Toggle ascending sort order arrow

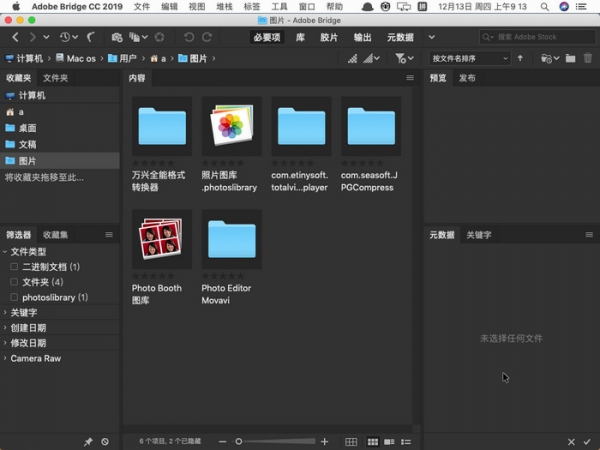(520, 58)
